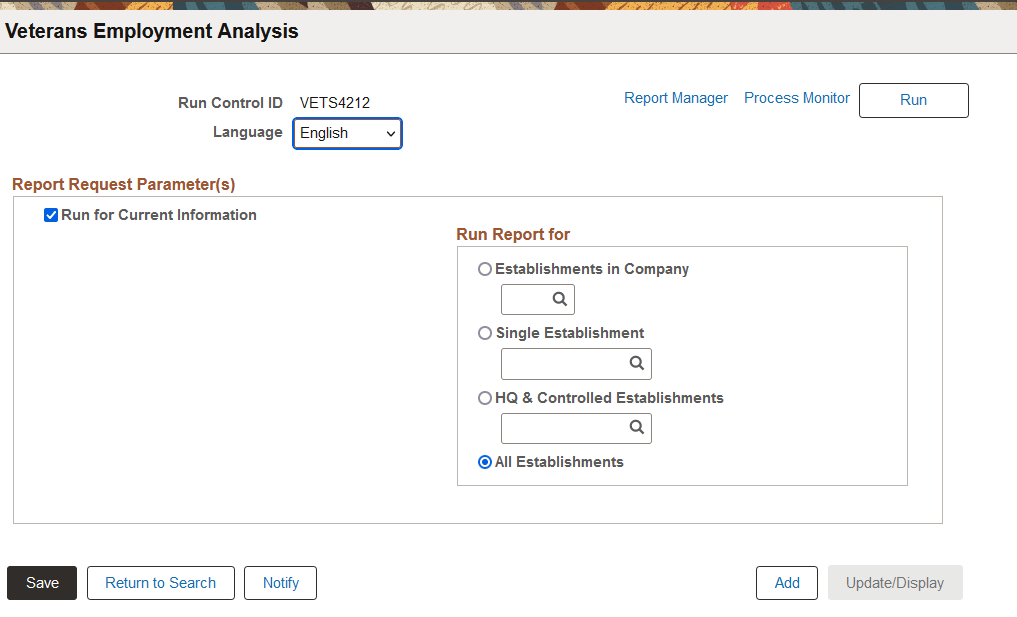Click the Establishments in Company lookup magnifier icon
The height and width of the screenshot is (617, 1017).
561,299
